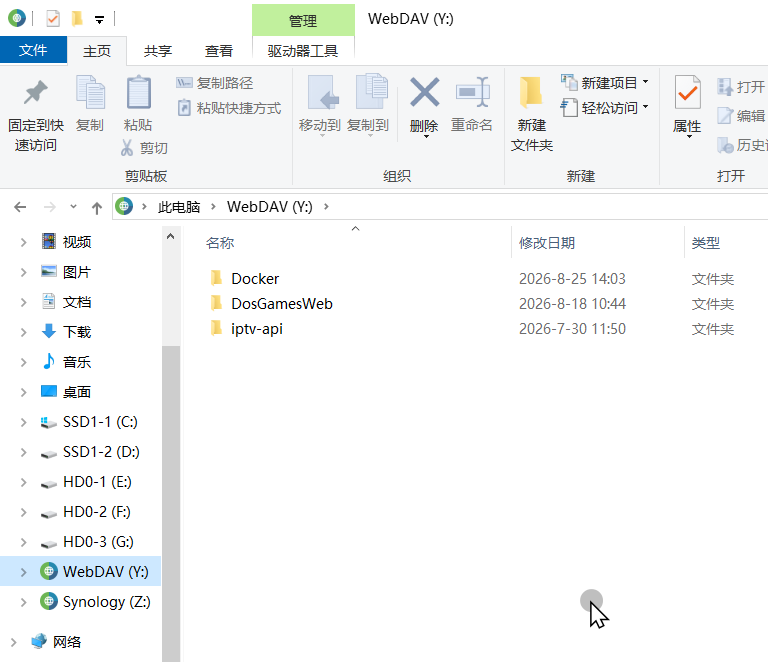Select Synology (Z:) drive in the tree
The width and height of the screenshot is (768, 662).
click(106, 601)
